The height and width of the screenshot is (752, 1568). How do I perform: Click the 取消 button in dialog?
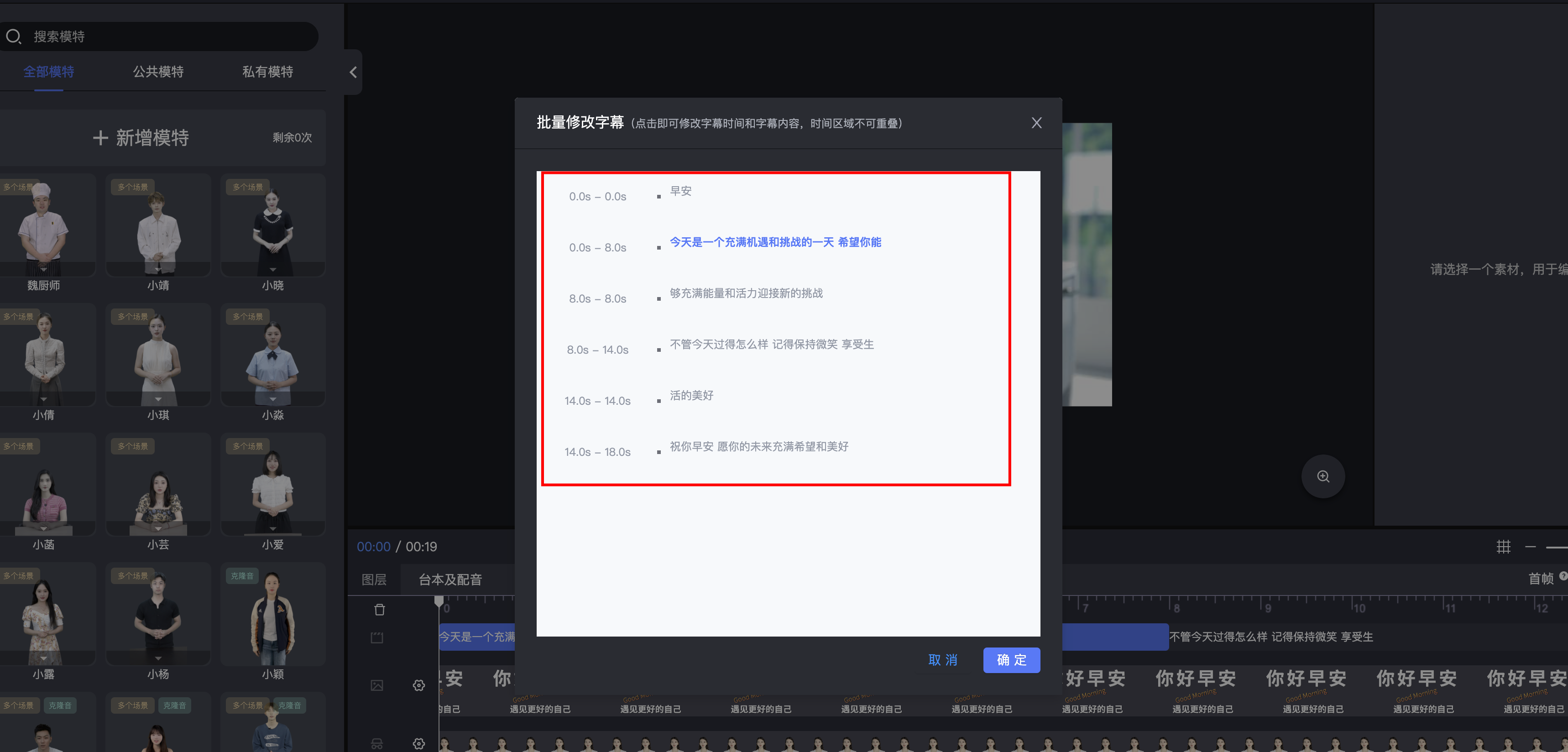[x=943, y=659]
